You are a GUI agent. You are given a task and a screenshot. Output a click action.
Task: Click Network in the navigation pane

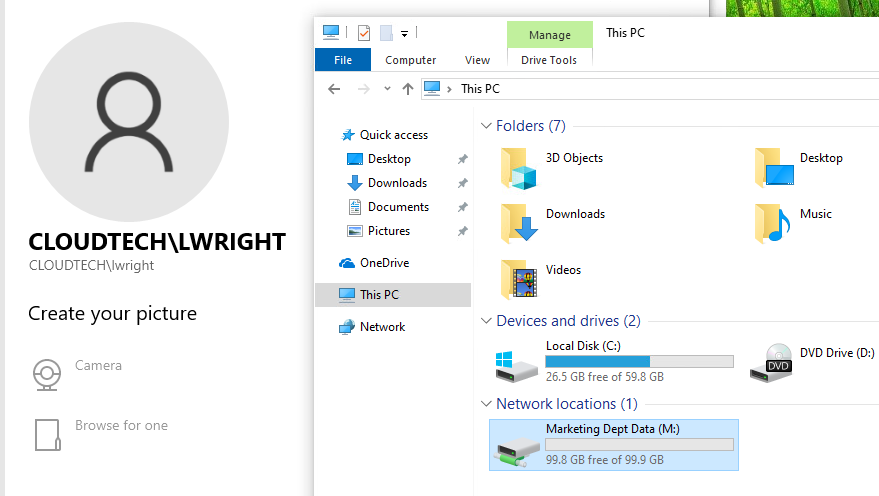tap(382, 327)
